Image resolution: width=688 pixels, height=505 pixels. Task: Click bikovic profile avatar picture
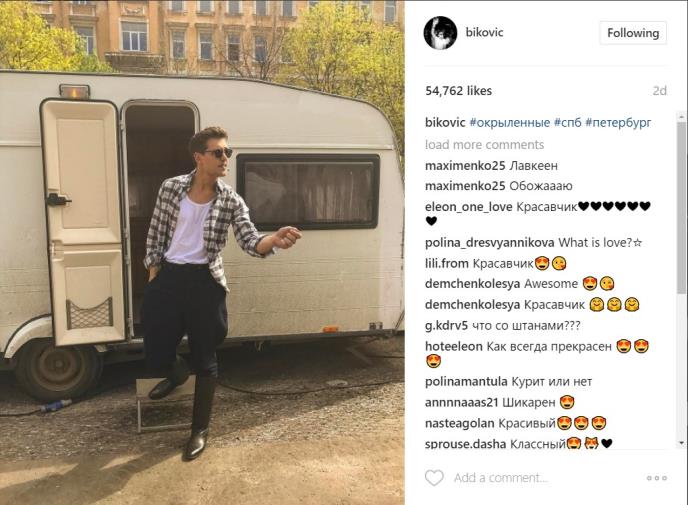[x=441, y=33]
